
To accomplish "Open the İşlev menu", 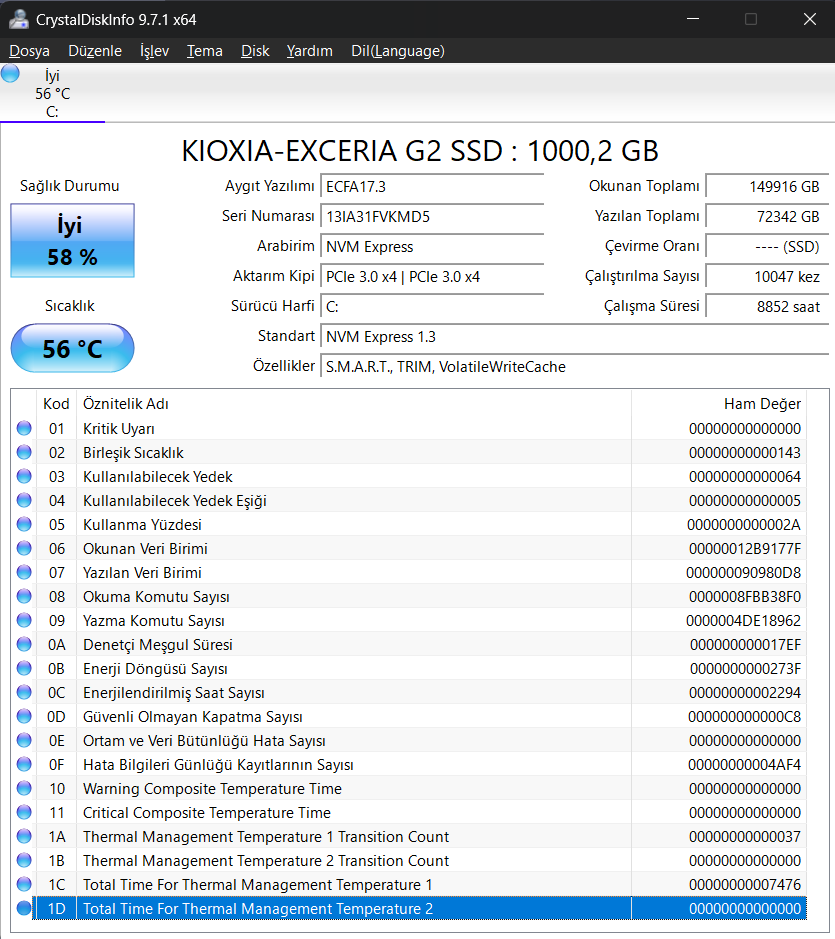I will (x=155, y=51).
